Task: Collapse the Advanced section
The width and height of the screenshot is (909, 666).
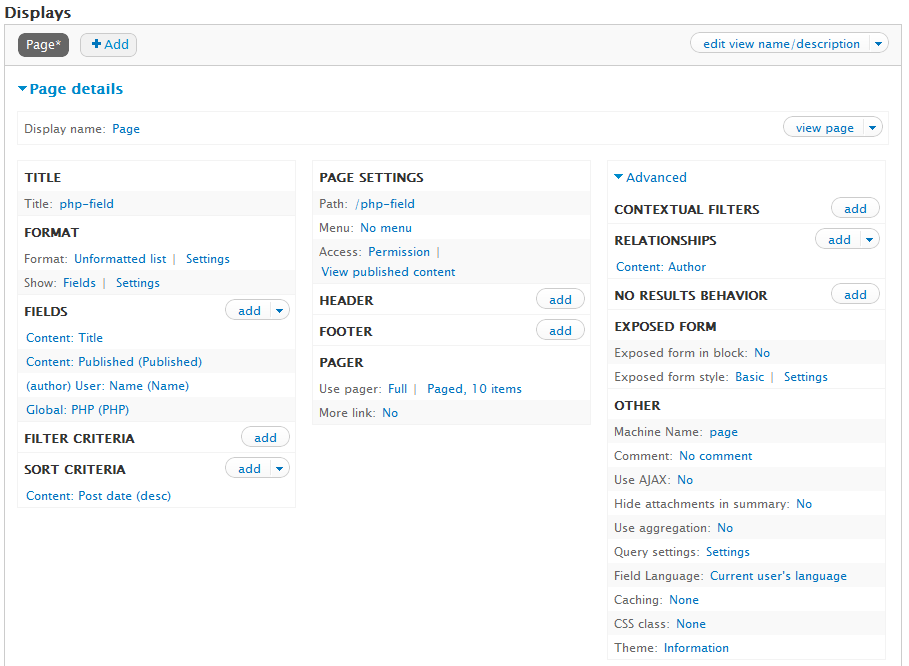Action: (650, 178)
